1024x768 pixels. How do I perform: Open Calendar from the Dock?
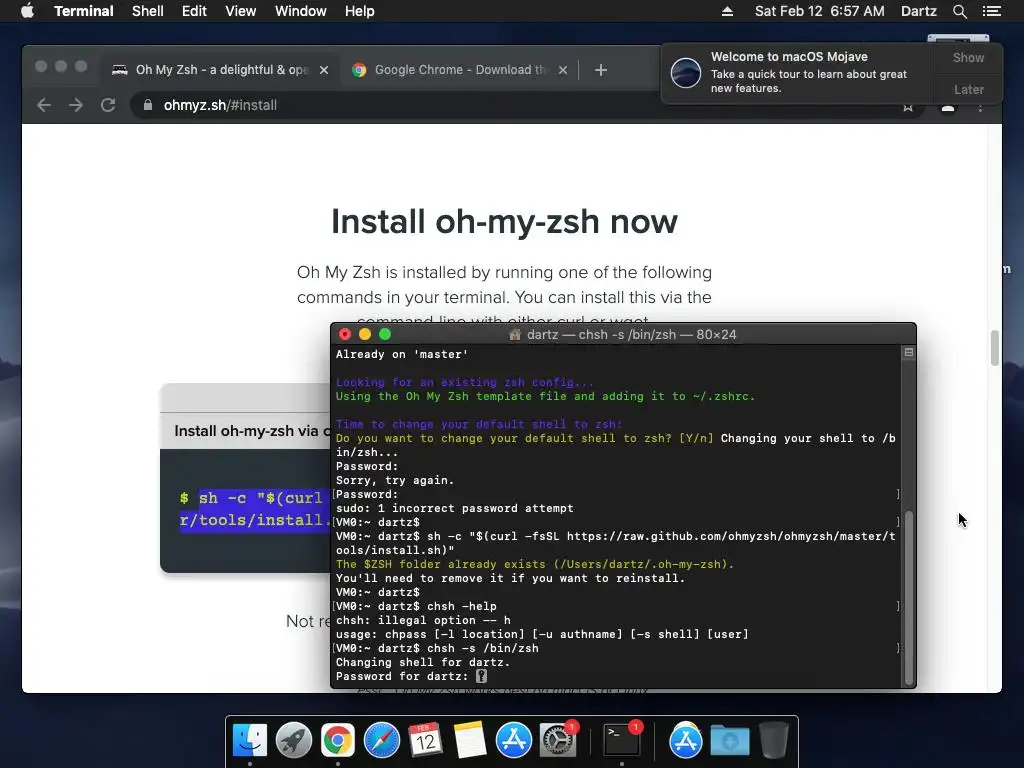pos(425,741)
